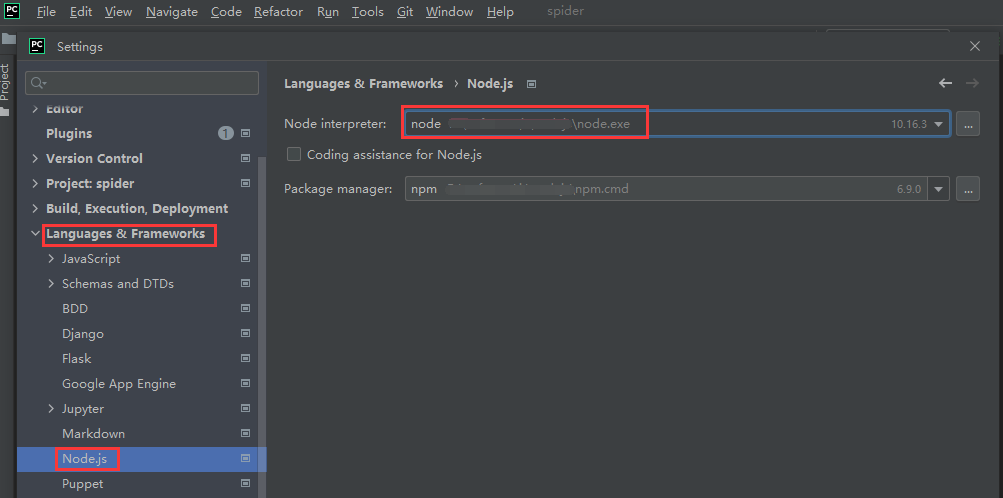Expand the Version Control section
Screen dimensions: 1003x498
pyautogui.click(x=35, y=159)
